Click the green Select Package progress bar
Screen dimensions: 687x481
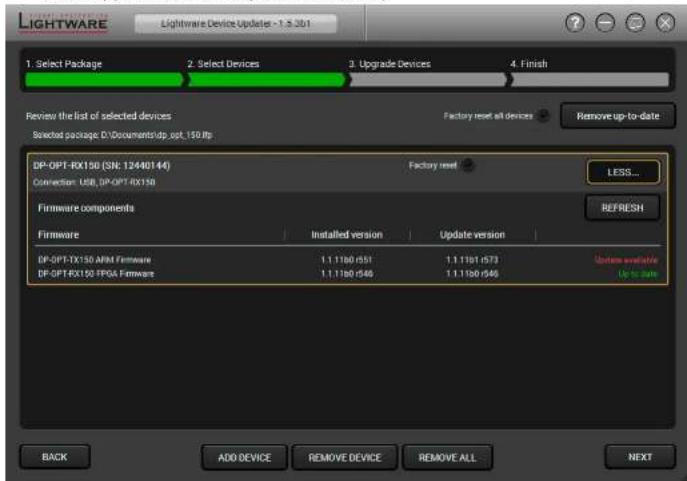tap(104, 80)
